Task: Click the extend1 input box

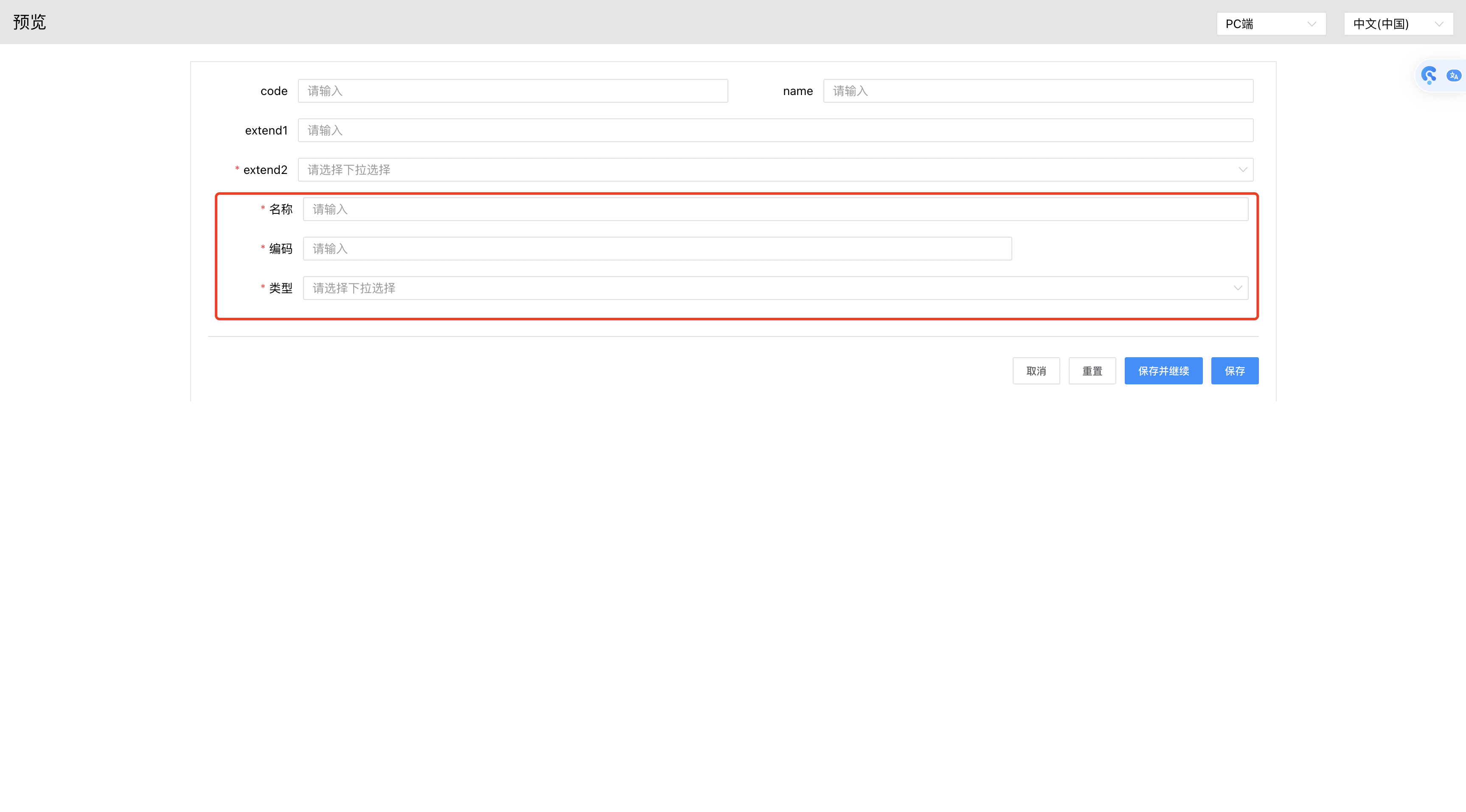Action: 775,130
